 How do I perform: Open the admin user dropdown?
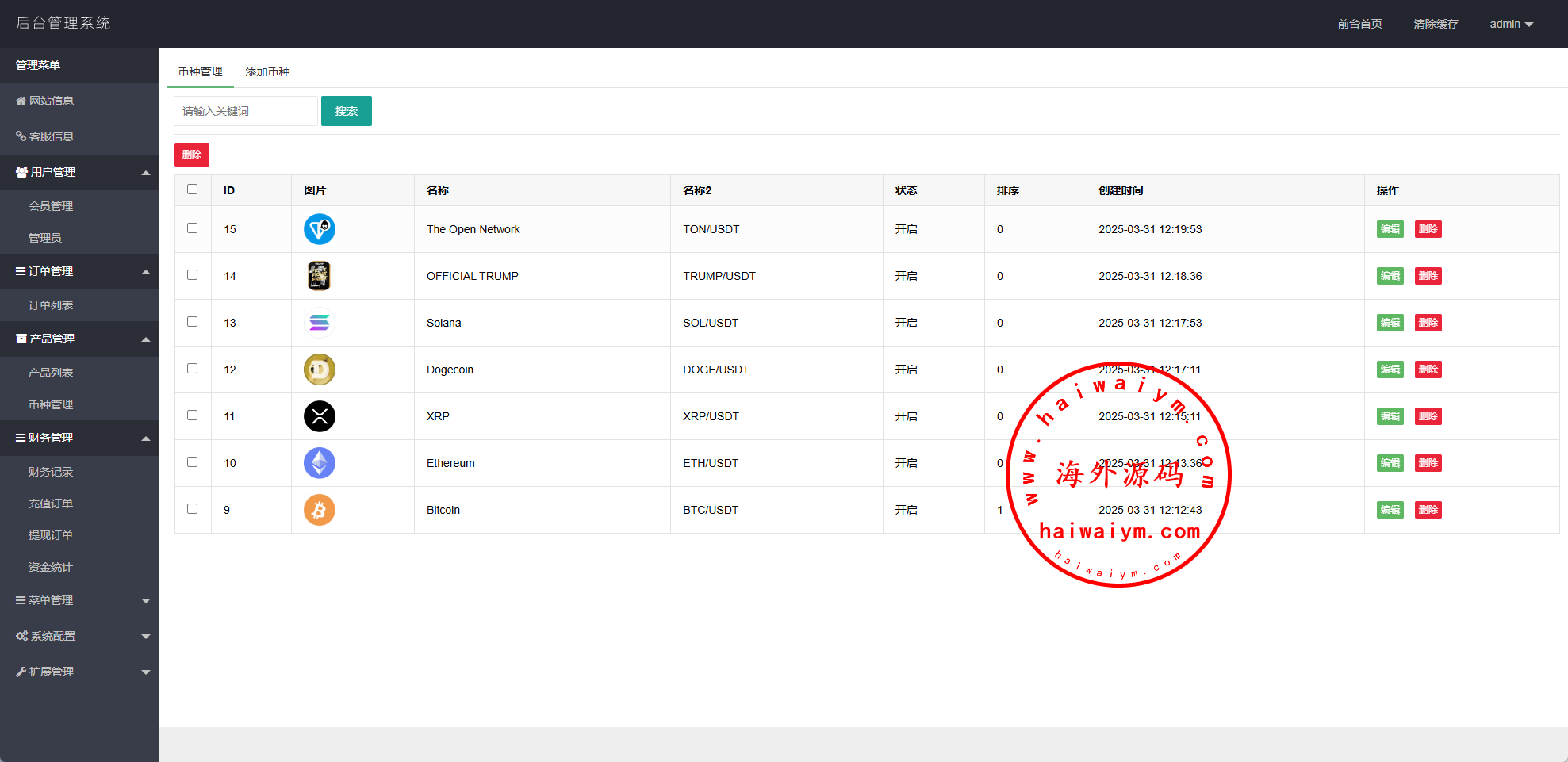pos(1511,24)
